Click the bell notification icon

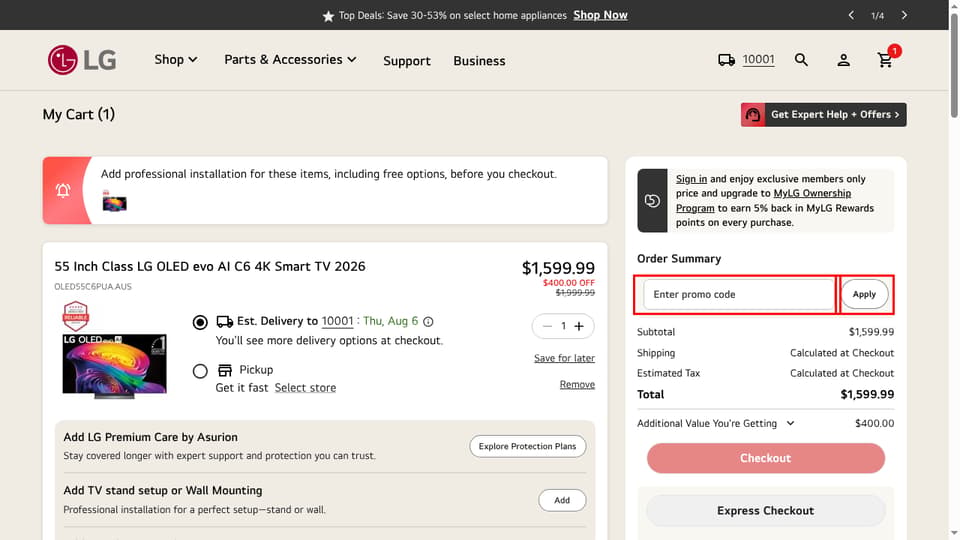pos(63,190)
